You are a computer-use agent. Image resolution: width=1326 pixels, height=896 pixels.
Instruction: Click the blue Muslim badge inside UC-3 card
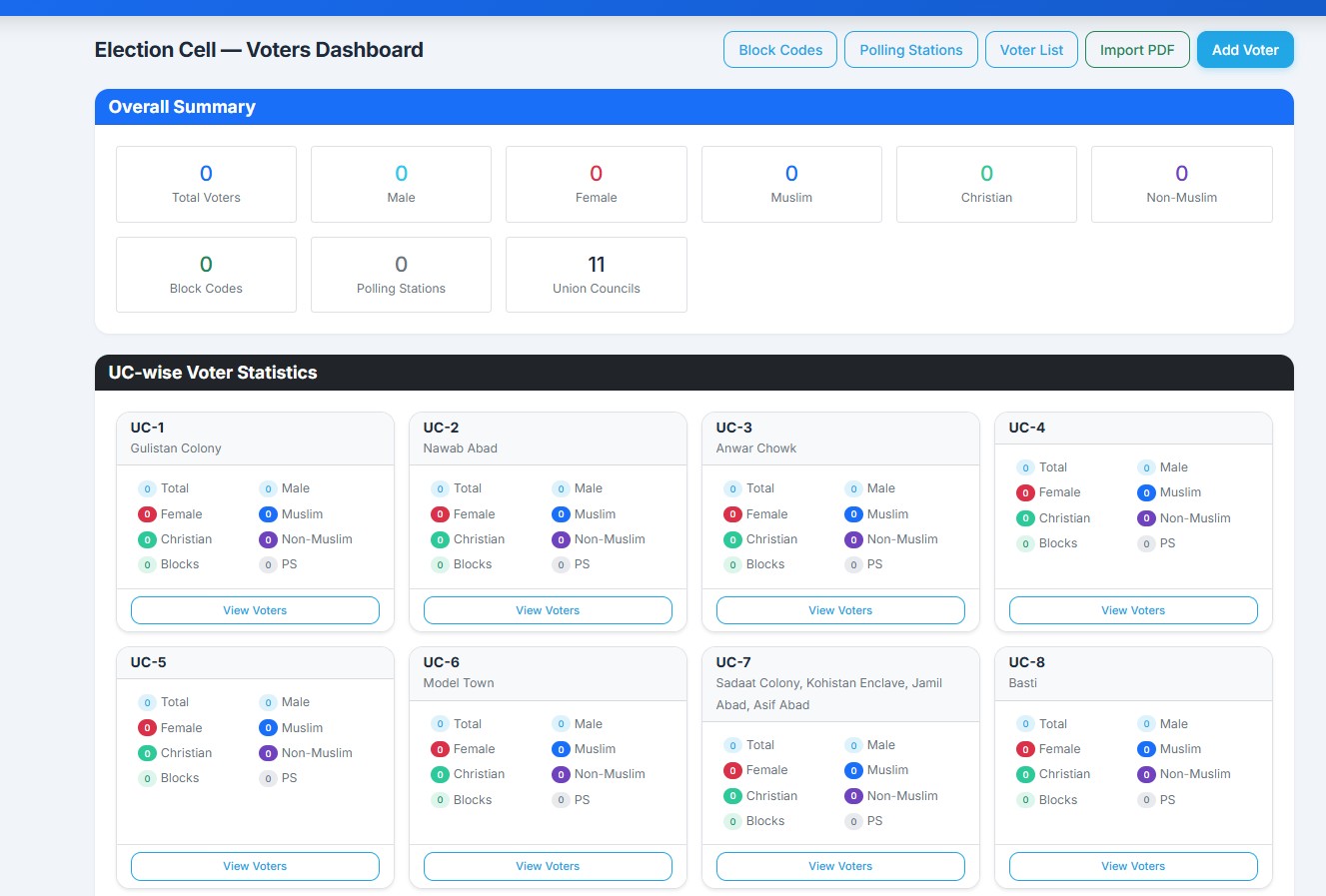pyautogui.click(x=853, y=513)
